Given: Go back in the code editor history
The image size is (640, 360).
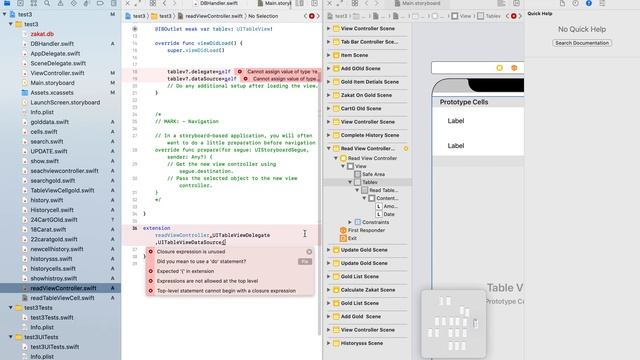Looking at the screenshot, I should coord(164,3).
